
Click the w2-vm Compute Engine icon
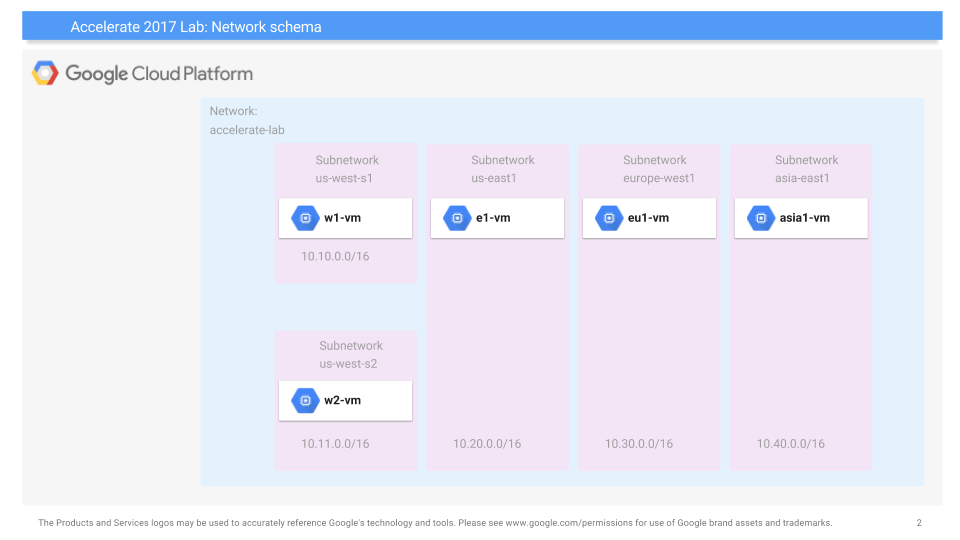(305, 401)
